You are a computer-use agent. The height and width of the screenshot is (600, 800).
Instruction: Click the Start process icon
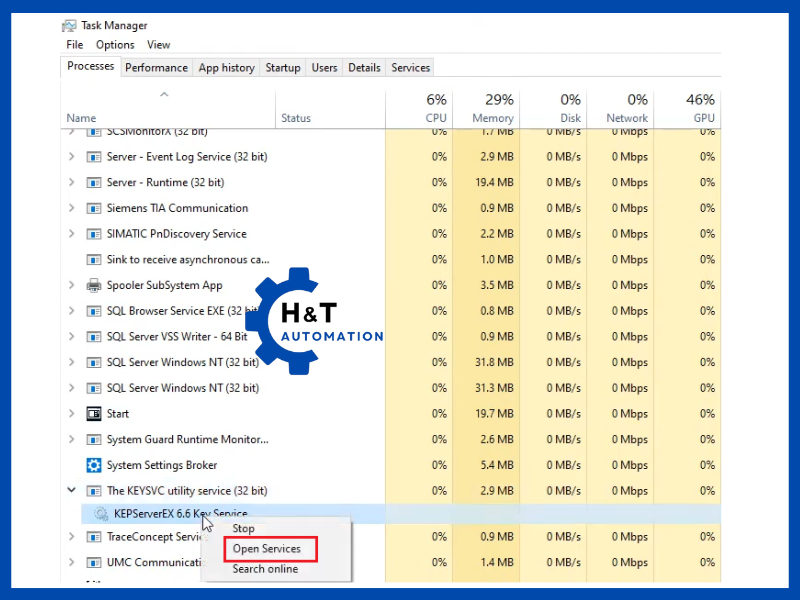(x=94, y=414)
